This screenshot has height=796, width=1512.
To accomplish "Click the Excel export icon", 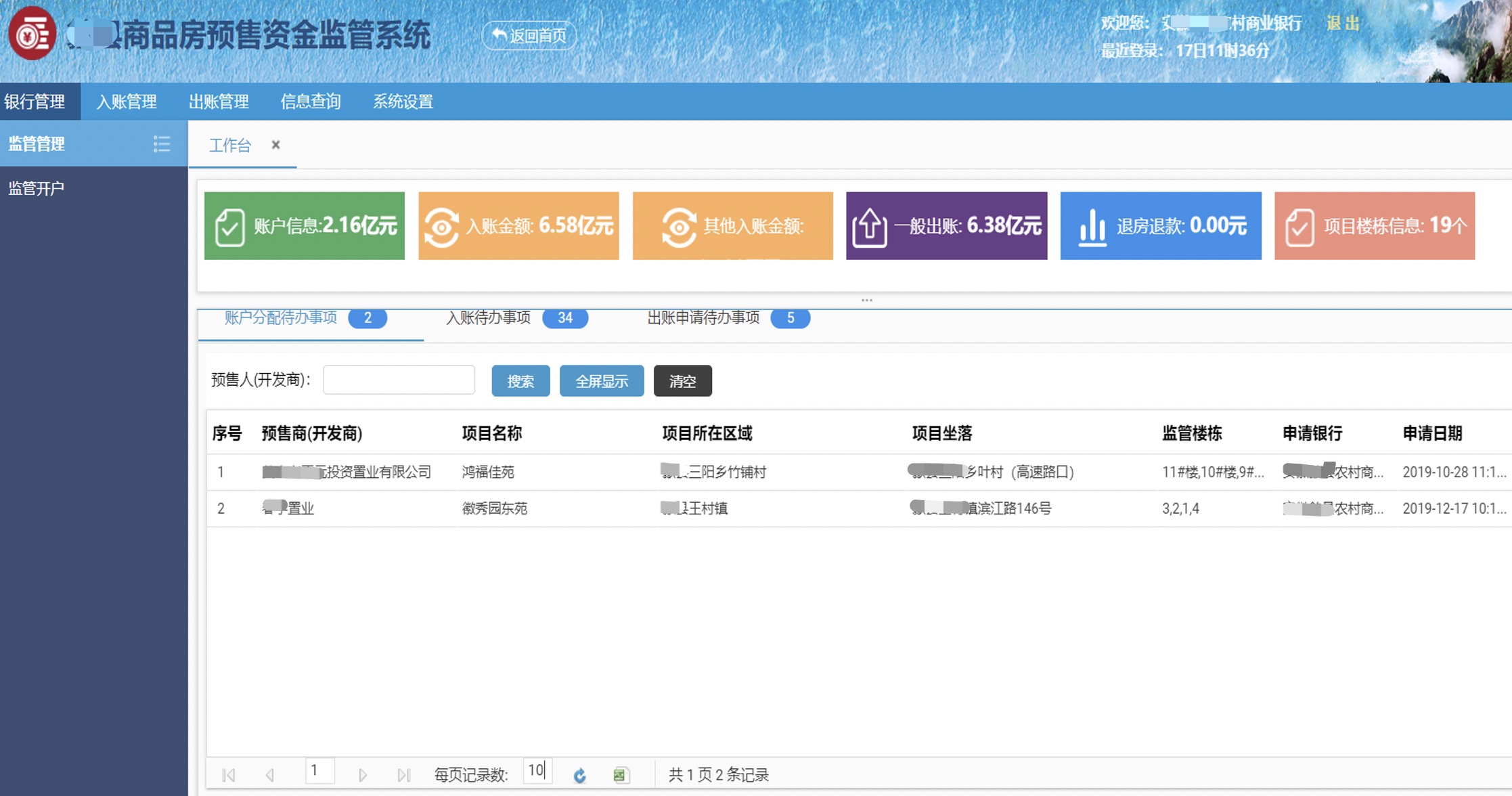I will 621,775.
